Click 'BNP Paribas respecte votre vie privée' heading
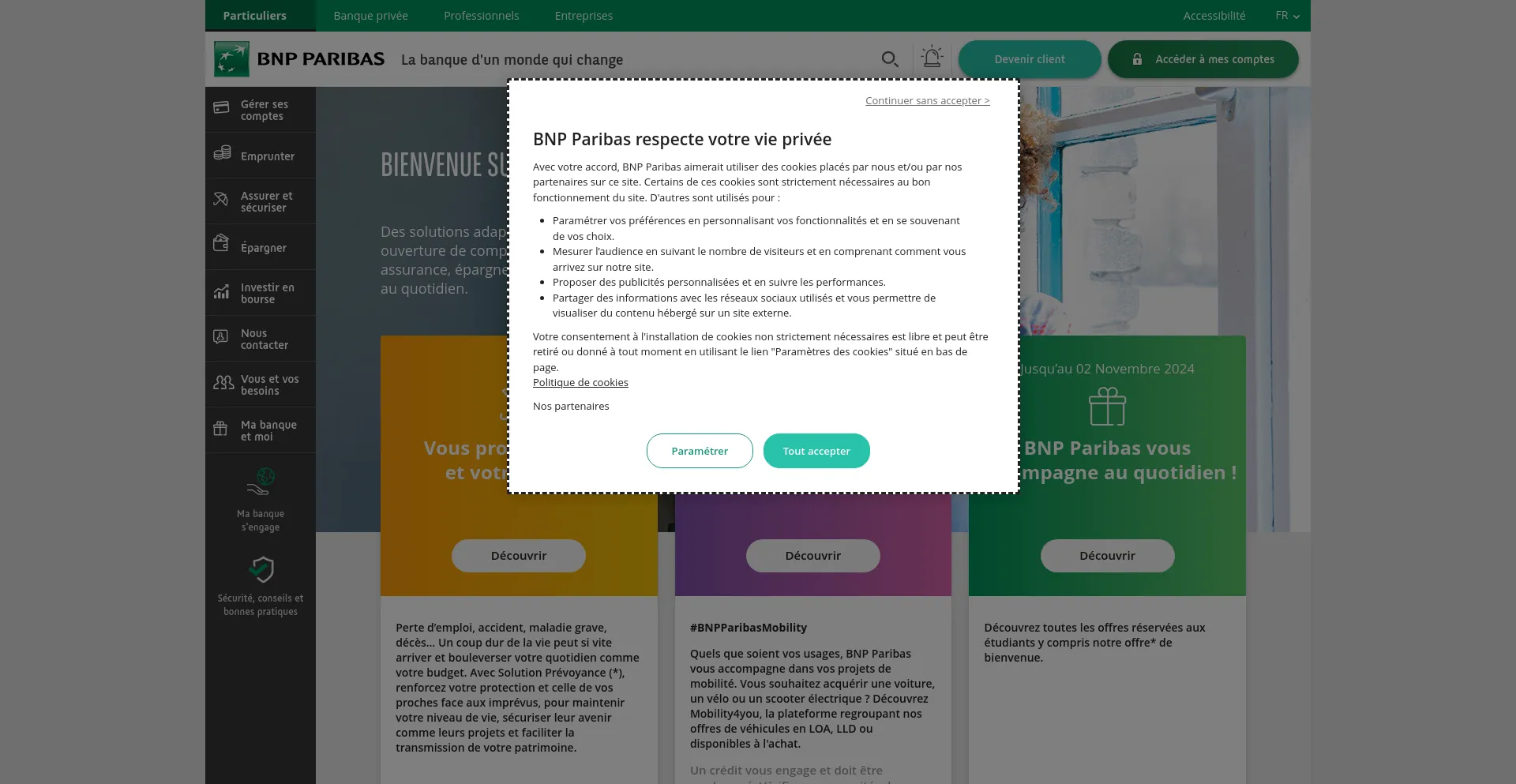 [682, 139]
